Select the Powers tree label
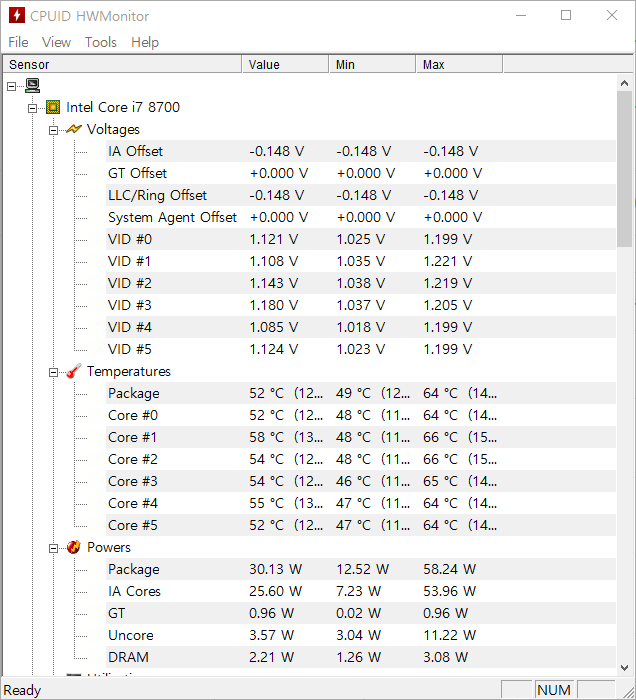The width and height of the screenshot is (636, 700). tap(108, 547)
